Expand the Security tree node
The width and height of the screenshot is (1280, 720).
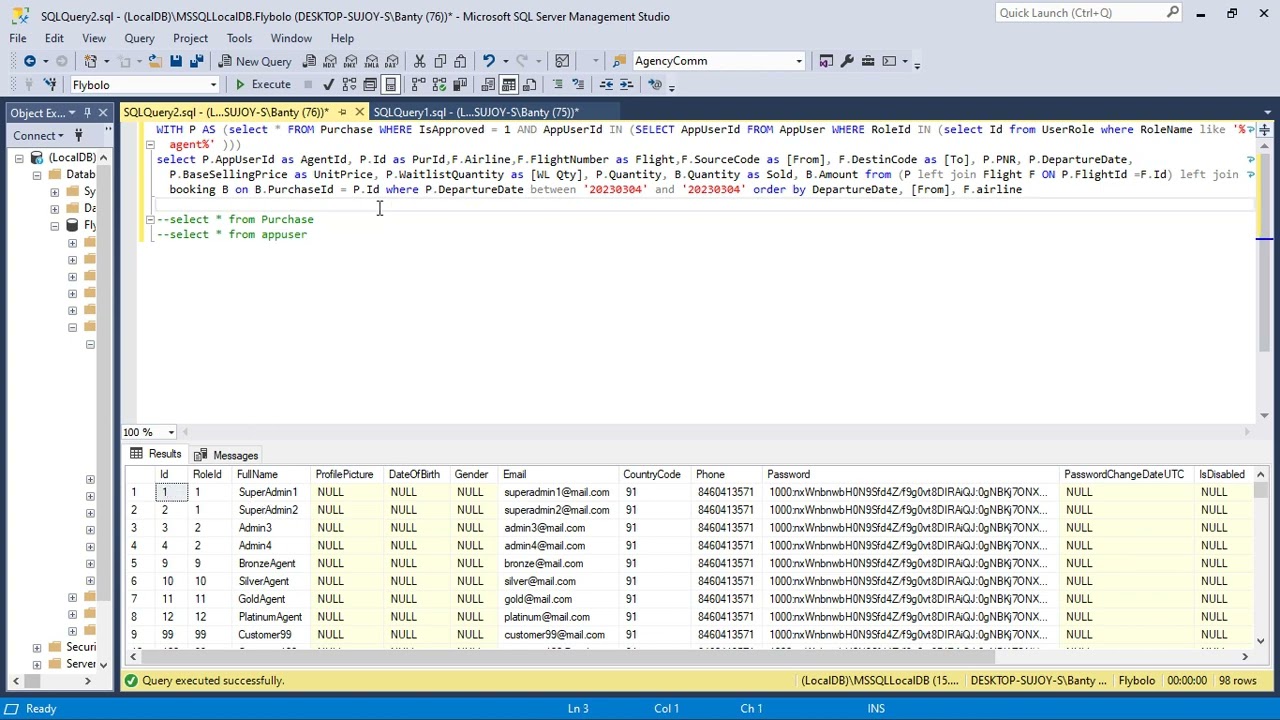(x=37, y=647)
